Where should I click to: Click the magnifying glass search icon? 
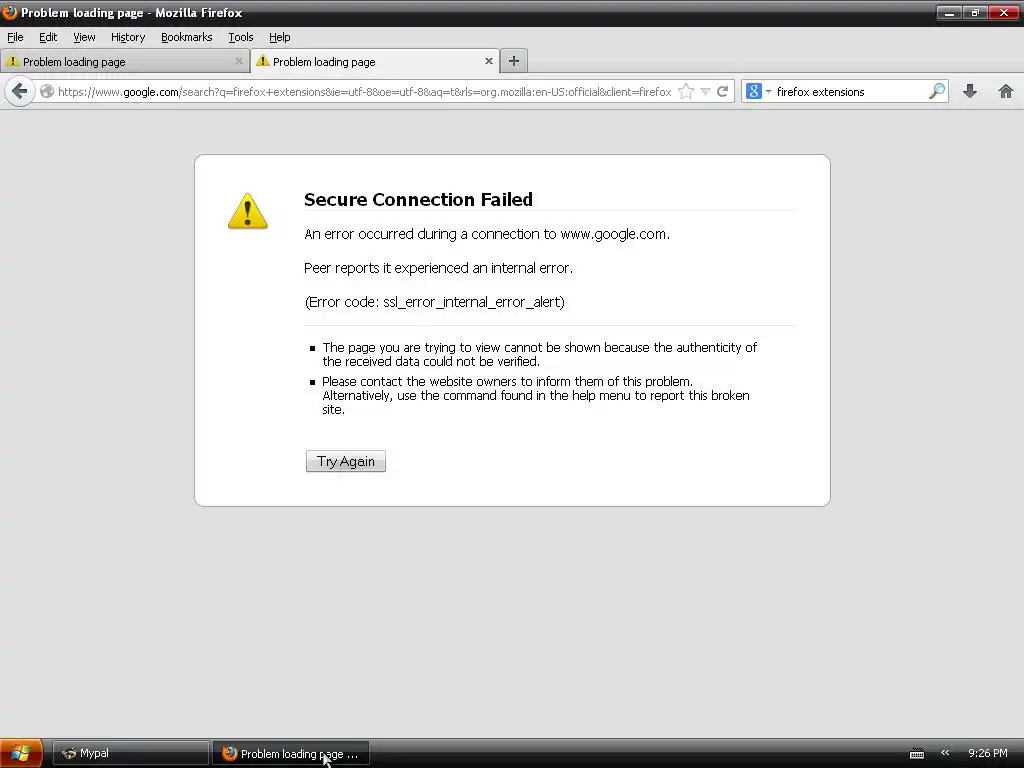click(937, 91)
